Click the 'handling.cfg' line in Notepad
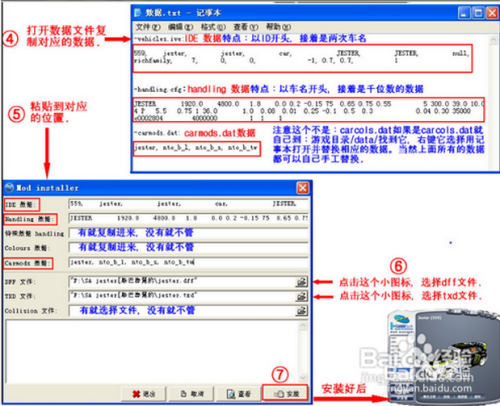Viewport: 500px width, 406px height. pyautogui.click(x=160, y=89)
